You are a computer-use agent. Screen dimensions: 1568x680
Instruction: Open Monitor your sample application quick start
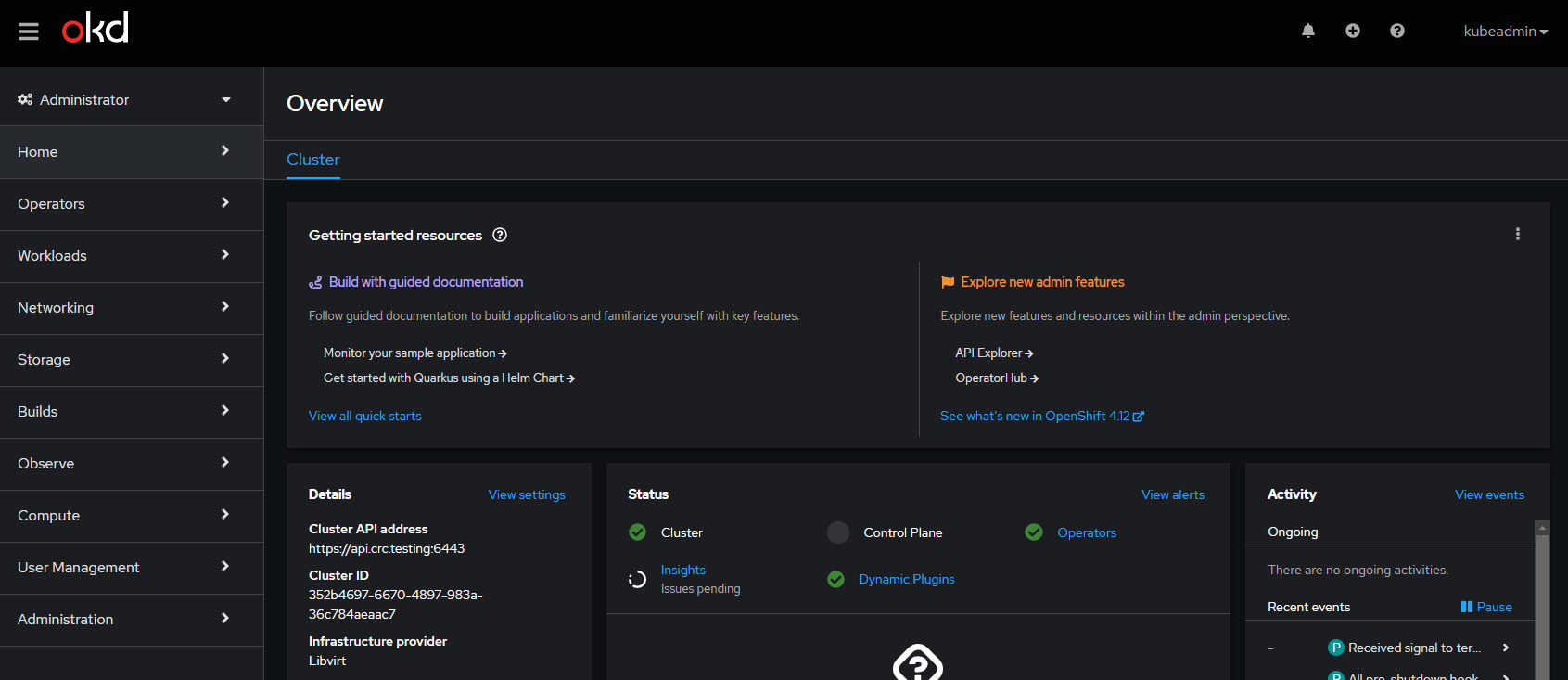pyautogui.click(x=415, y=353)
